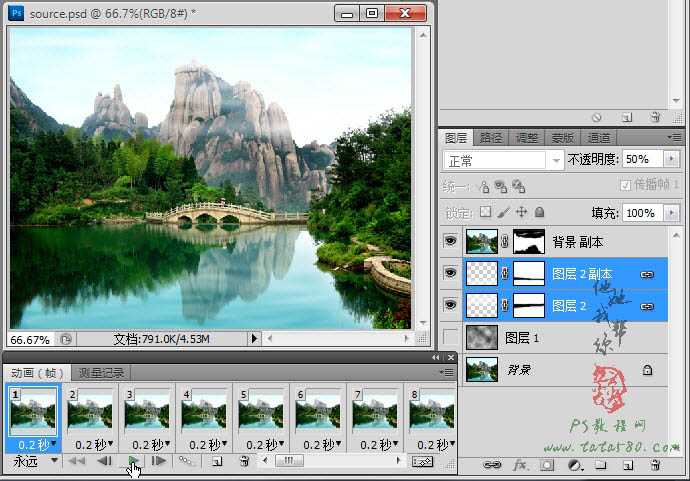Open the Layers panel flyout menu
This screenshot has width=690, height=481.
click(675, 138)
